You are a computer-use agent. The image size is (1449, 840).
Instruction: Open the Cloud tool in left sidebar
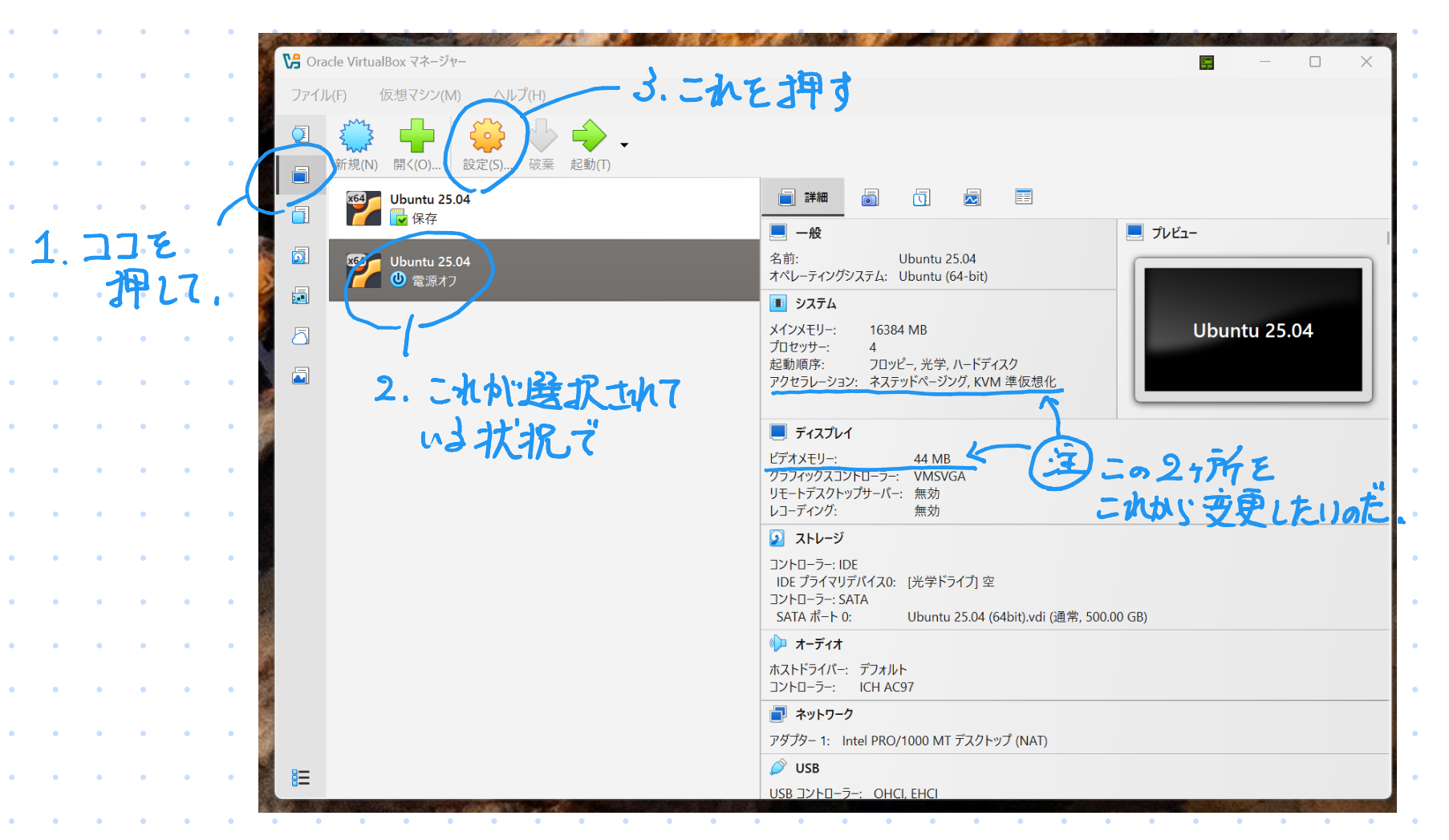pyautogui.click(x=300, y=336)
